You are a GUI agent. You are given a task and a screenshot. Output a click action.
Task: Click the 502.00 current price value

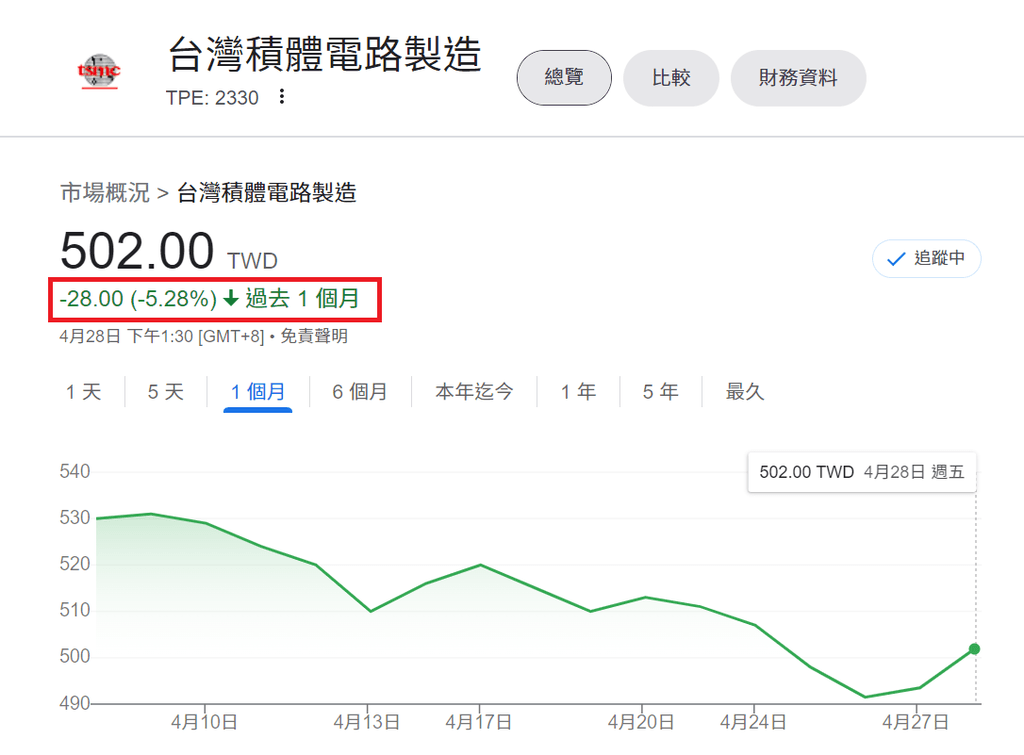(x=137, y=251)
